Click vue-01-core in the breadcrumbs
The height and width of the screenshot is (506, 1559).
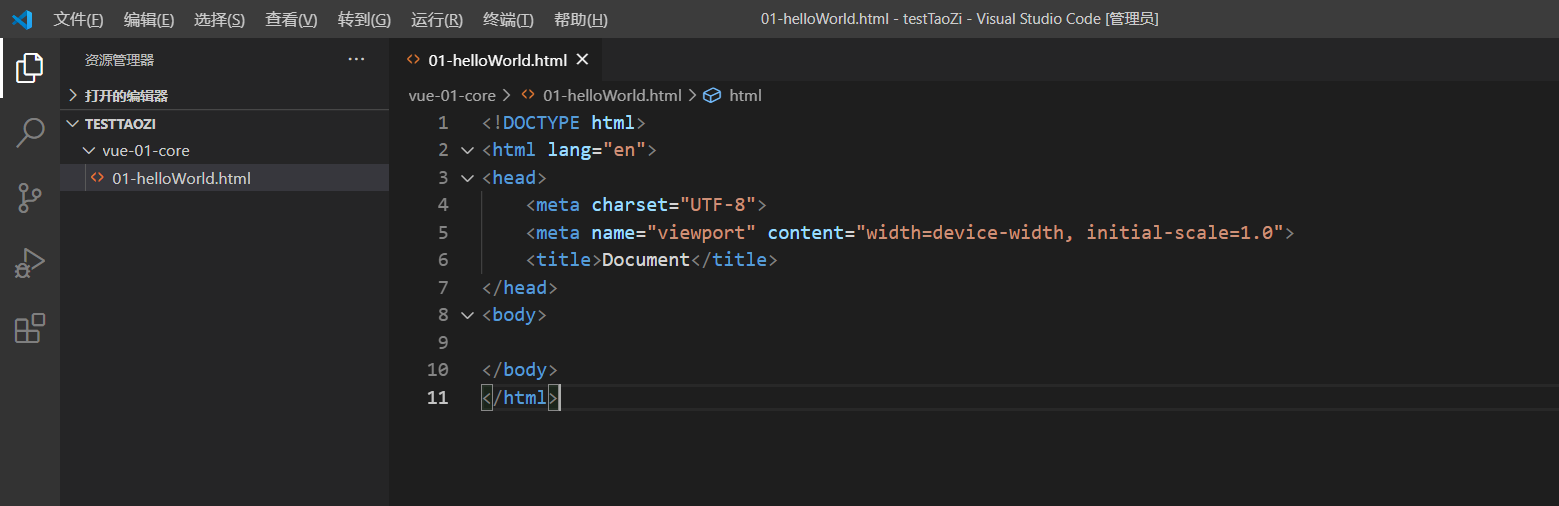452,96
